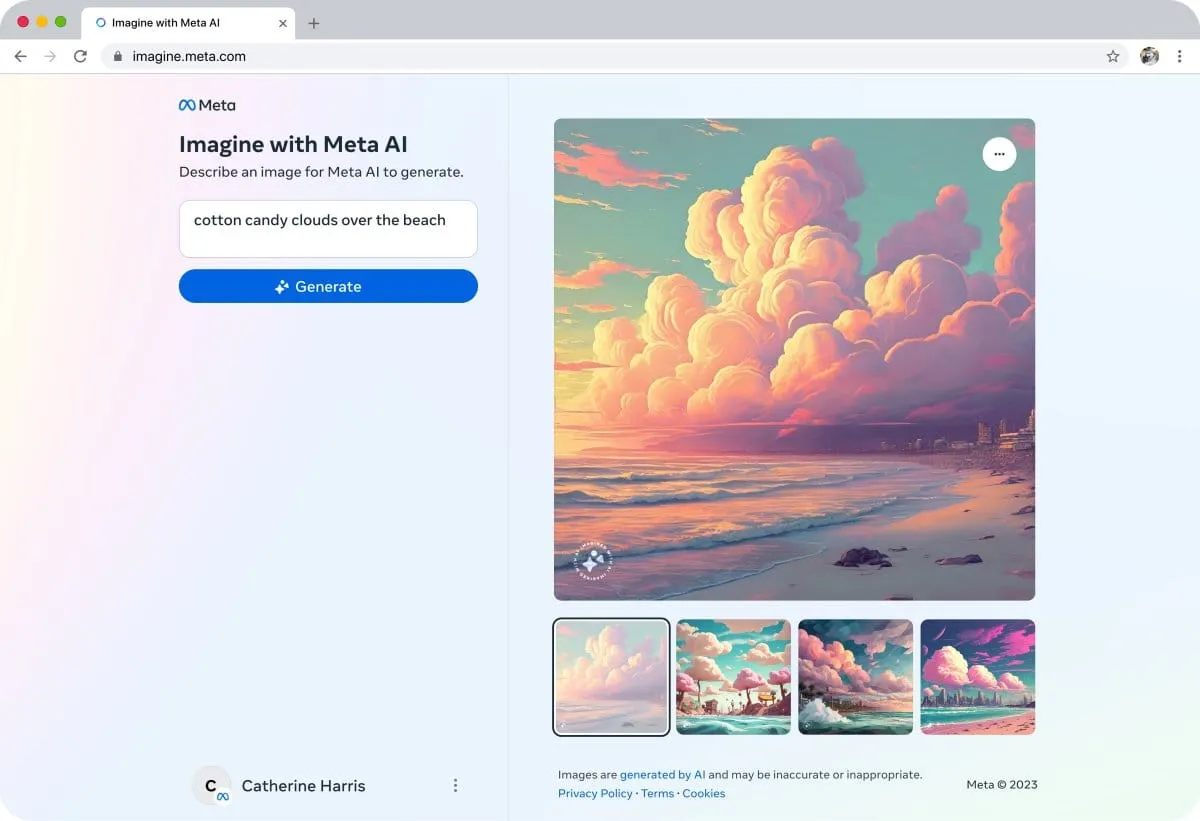The height and width of the screenshot is (821, 1200).
Task: Open the Privacy Policy link
Action: click(594, 793)
